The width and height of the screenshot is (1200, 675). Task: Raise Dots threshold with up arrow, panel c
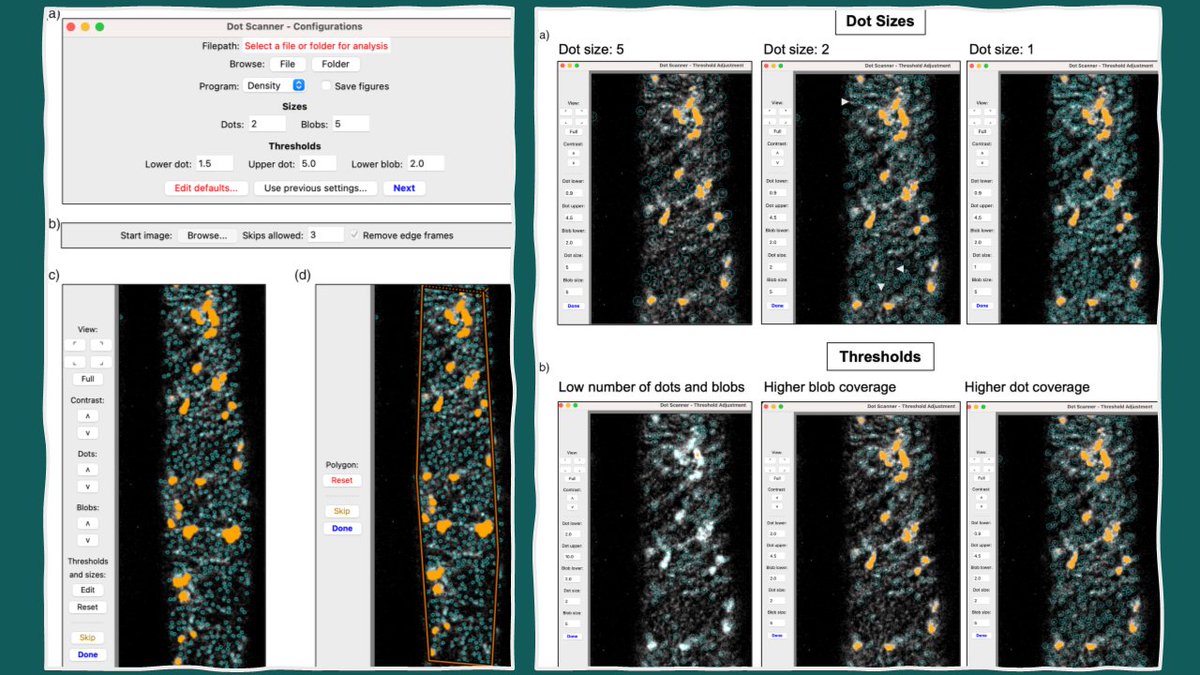click(90, 469)
